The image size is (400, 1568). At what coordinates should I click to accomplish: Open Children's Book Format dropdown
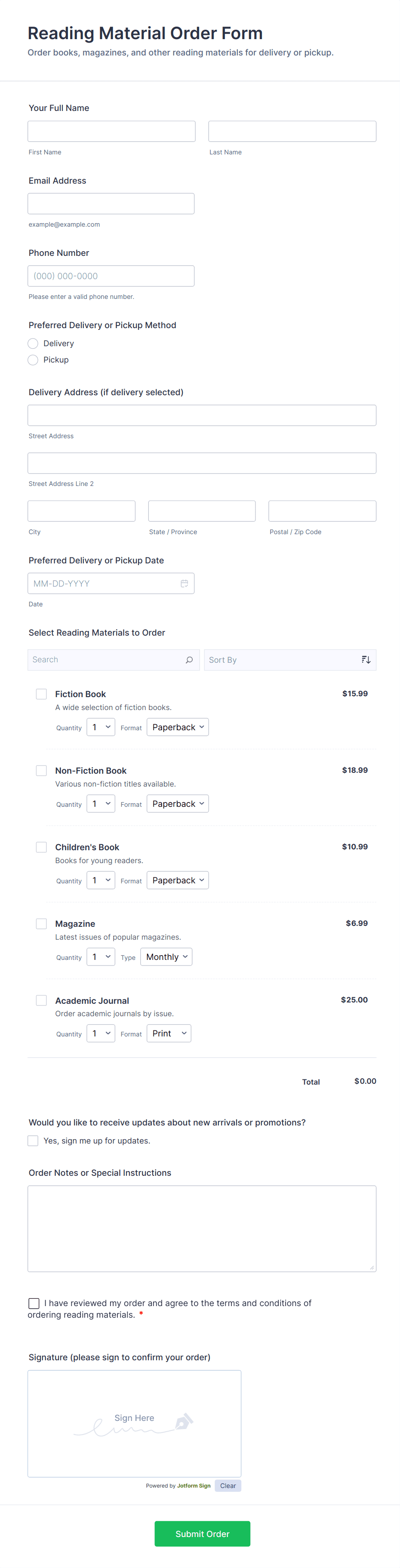tap(178, 880)
